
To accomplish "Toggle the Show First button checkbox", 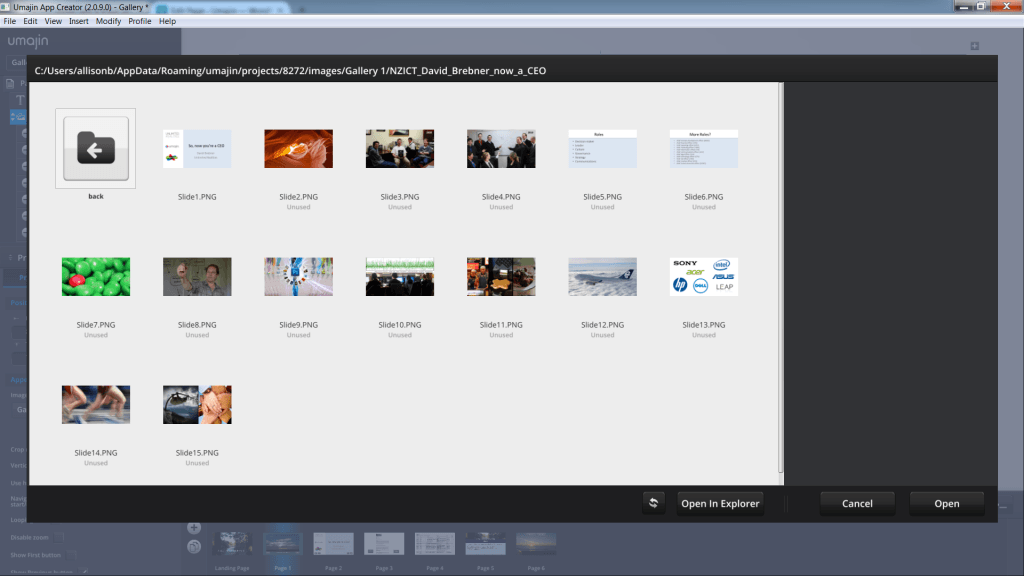I will pyautogui.click(x=71, y=555).
